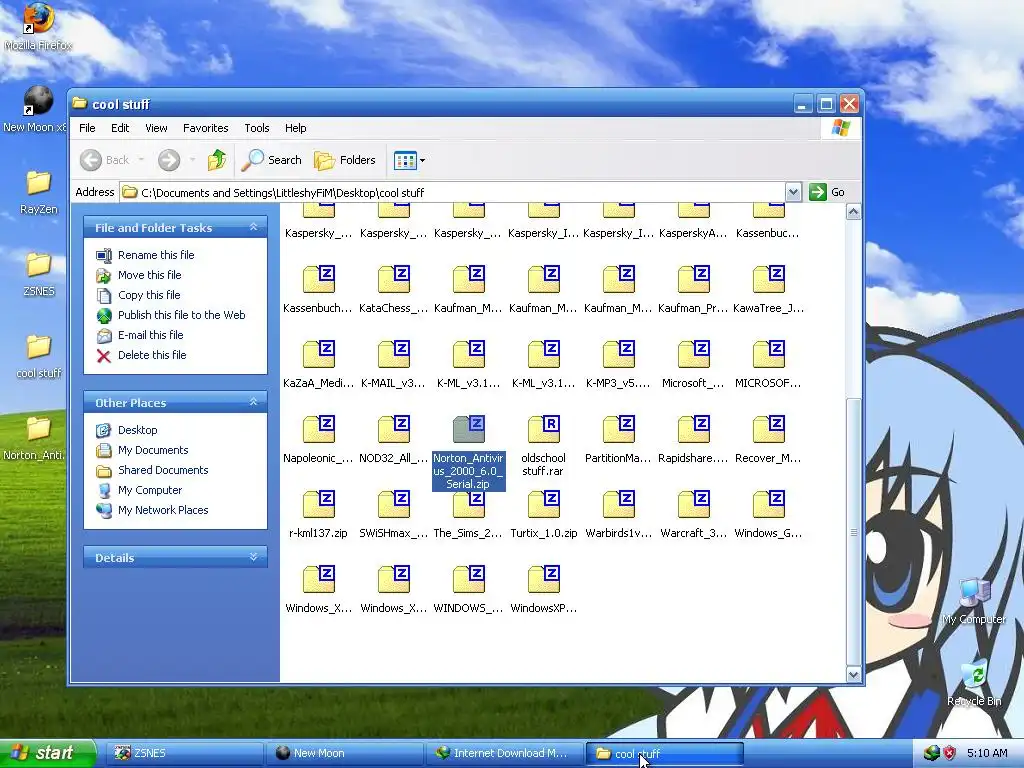This screenshot has height=768, width=1024.
Task: Open the Favorites menu
Action: click(x=206, y=128)
